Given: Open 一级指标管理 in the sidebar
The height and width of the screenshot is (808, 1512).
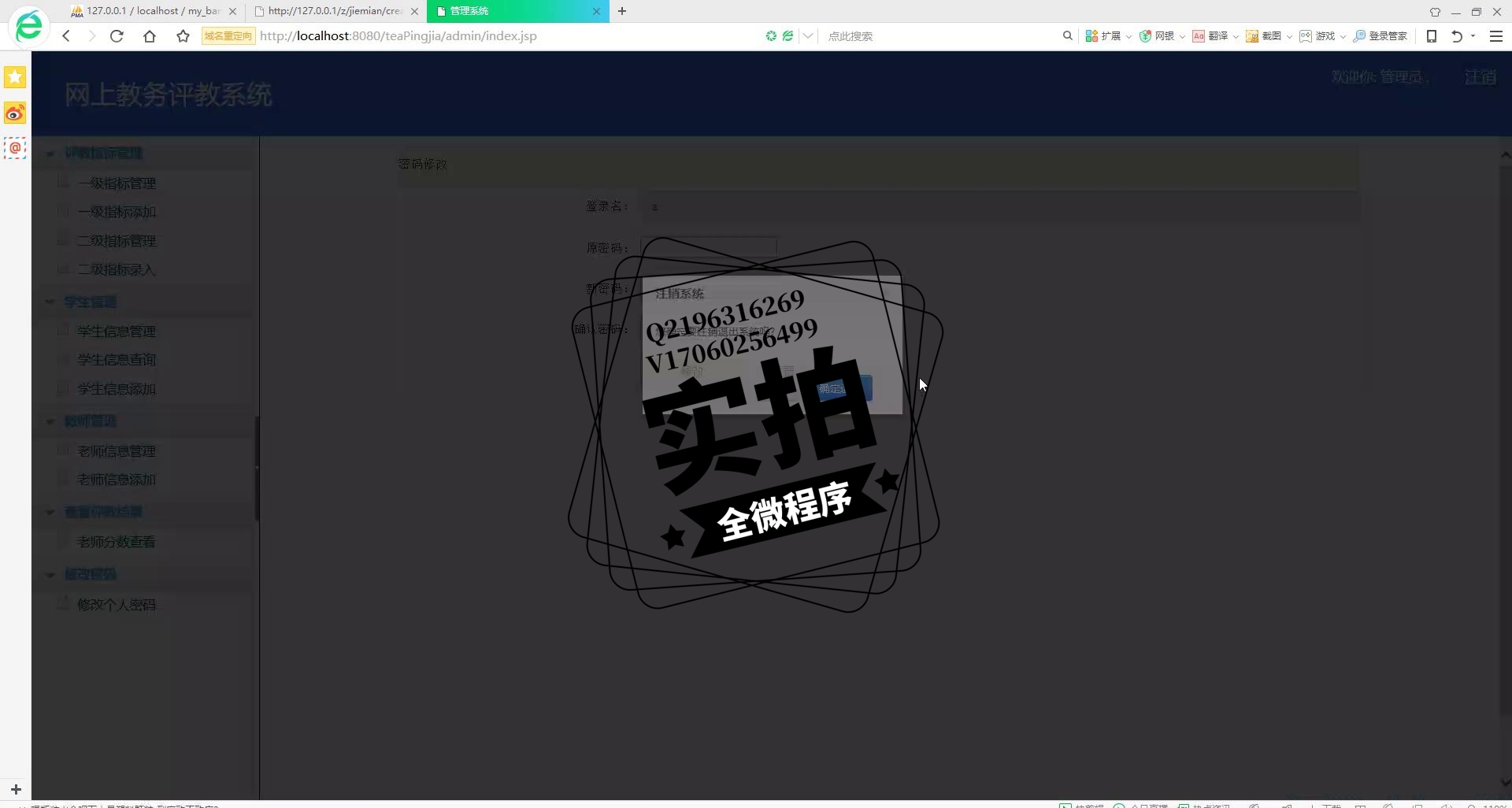Looking at the screenshot, I should [x=117, y=183].
